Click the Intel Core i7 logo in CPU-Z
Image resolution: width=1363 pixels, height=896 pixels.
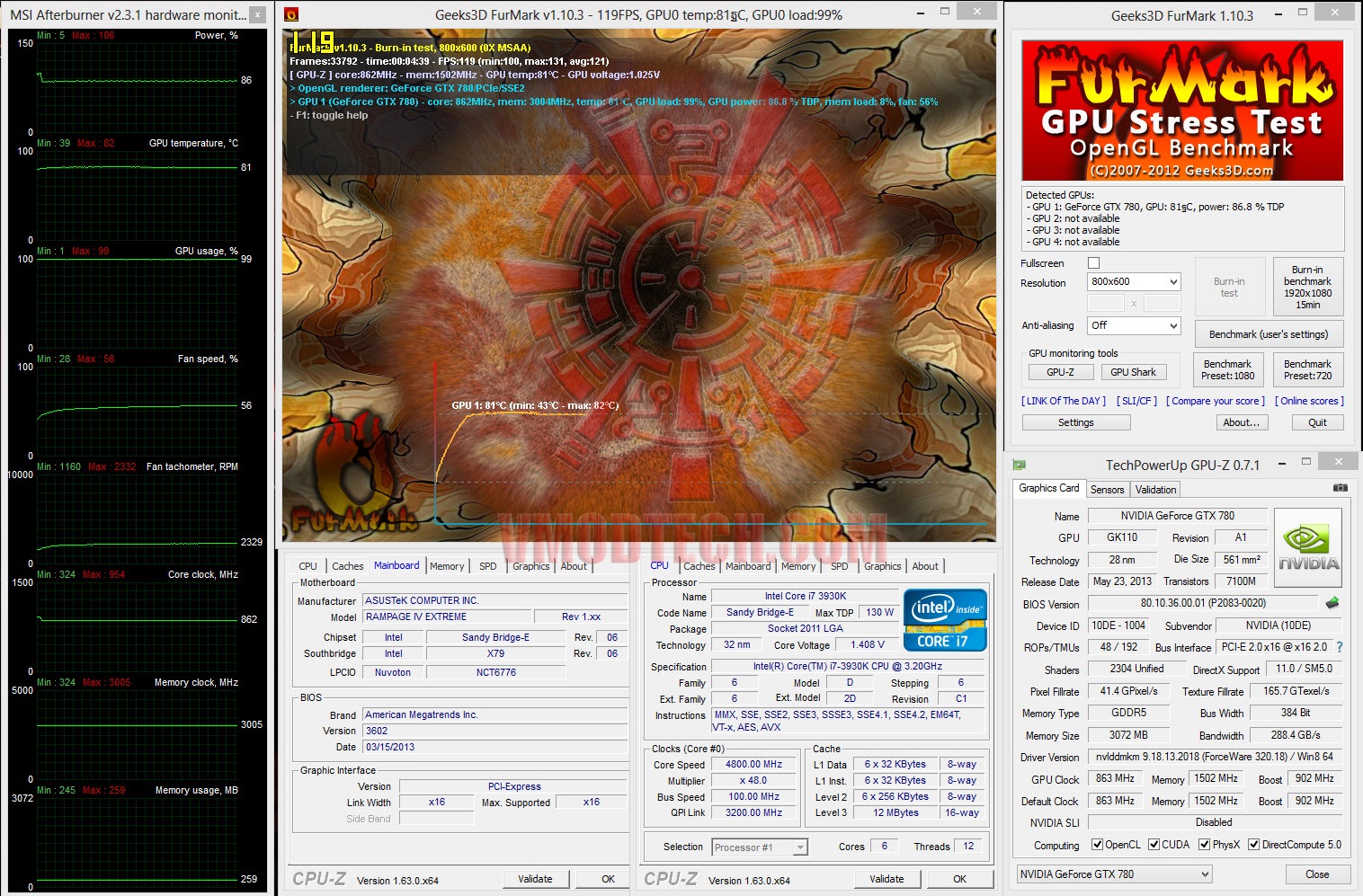tap(945, 619)
